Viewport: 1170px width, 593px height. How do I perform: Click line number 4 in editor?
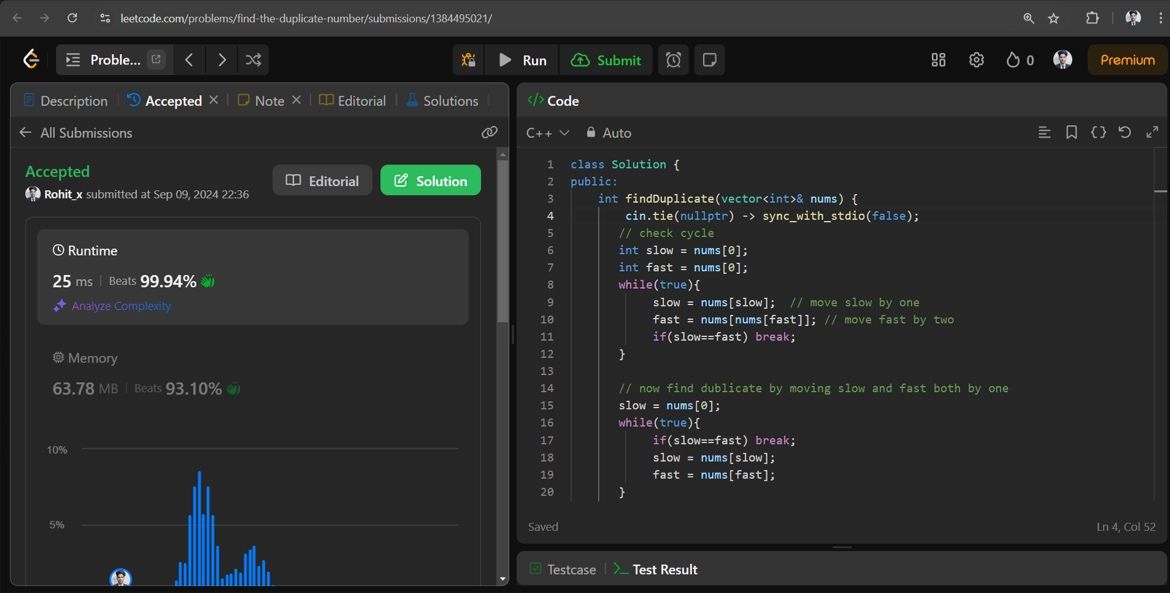[x=550, y=216]
